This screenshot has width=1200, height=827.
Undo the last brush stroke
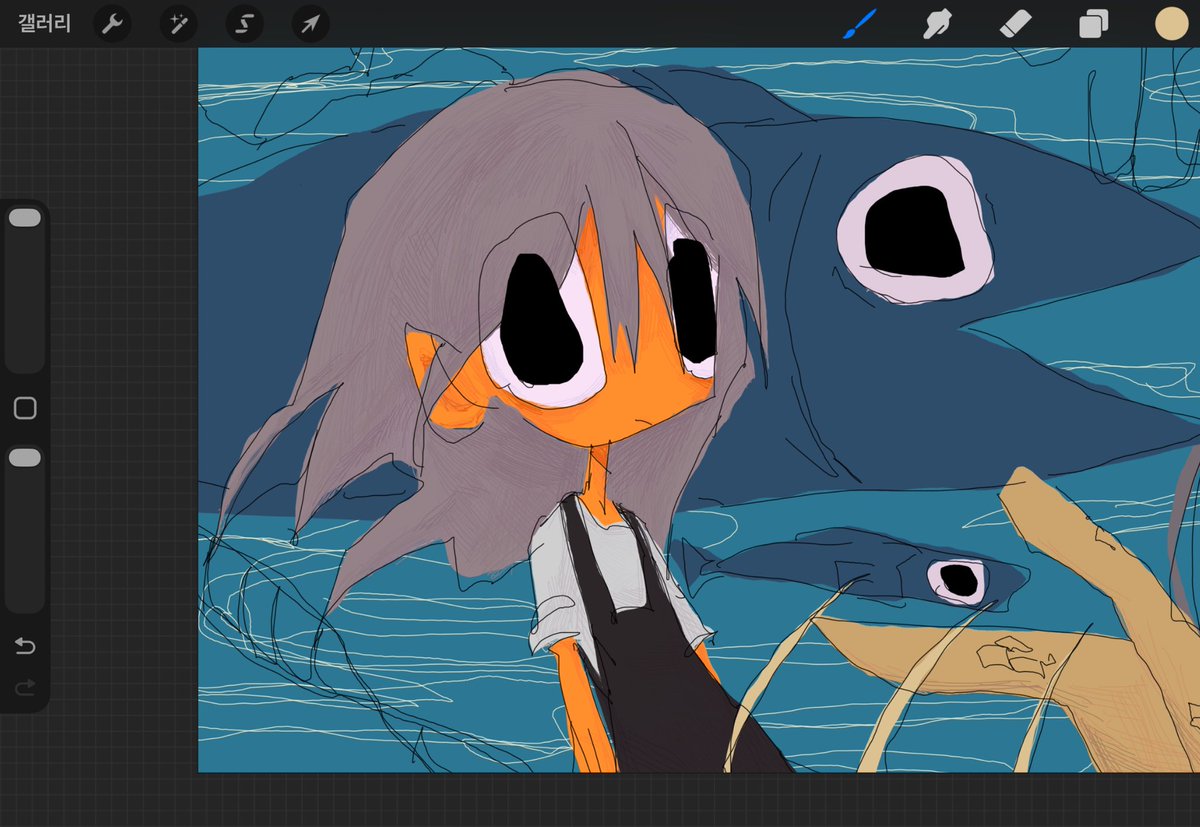point(25,647)
